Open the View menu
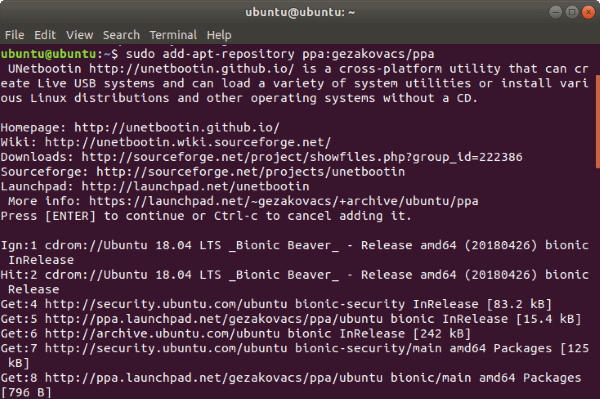Screen dimensions: 600x399 [80, 35]
